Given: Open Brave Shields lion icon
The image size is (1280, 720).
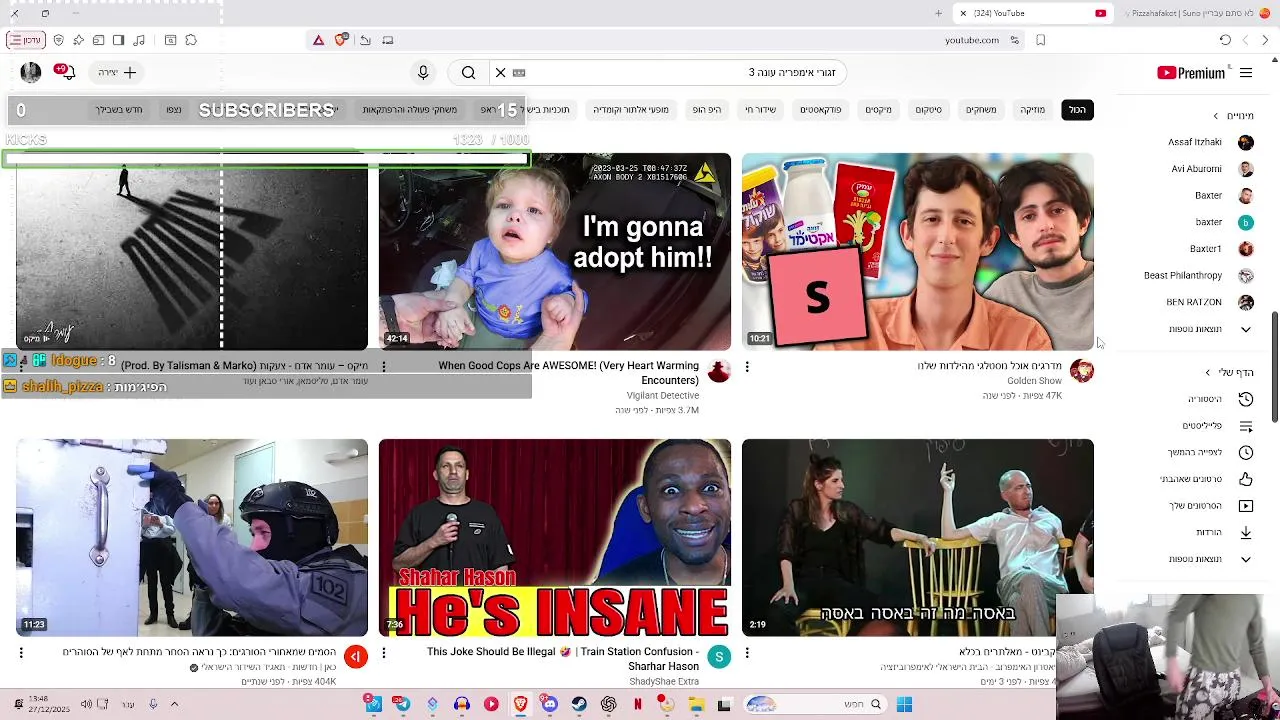Looking at the screenshot, I should click(x=341, y=40).
